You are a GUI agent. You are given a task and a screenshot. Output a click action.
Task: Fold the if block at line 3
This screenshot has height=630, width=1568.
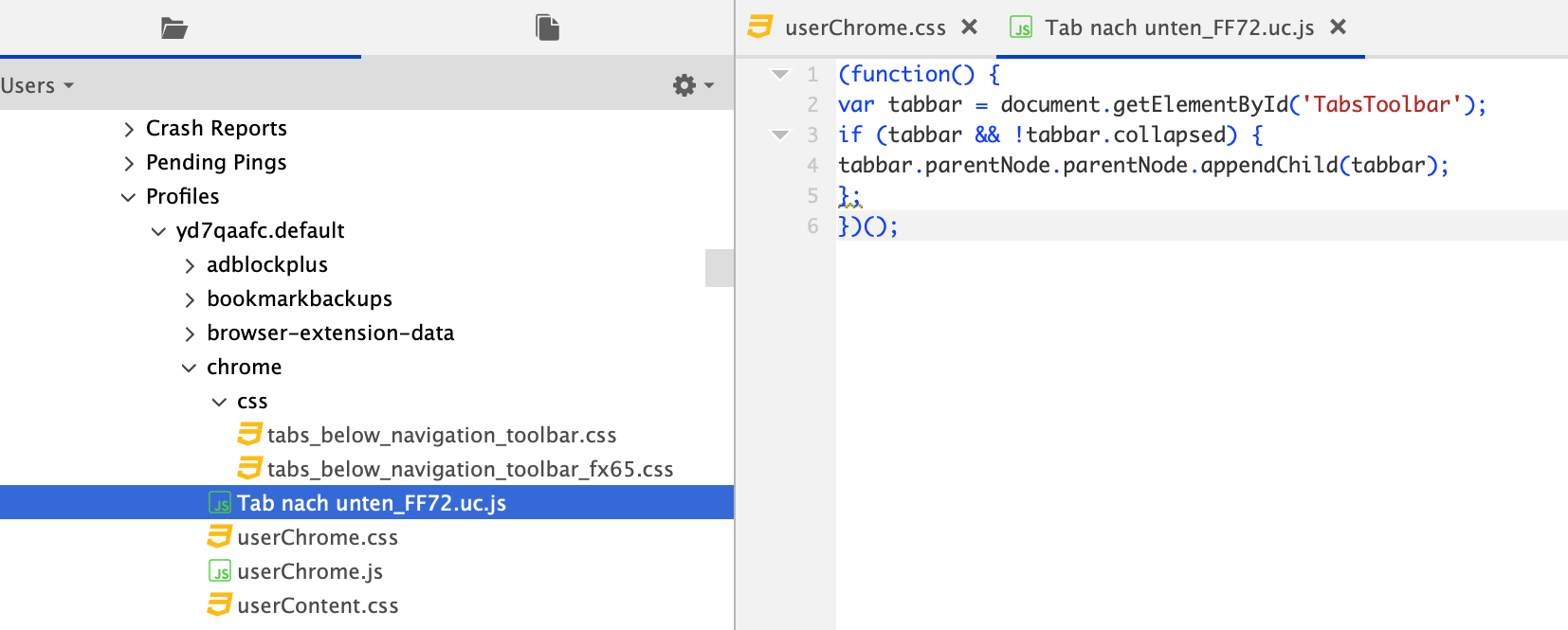coord(780,135)
